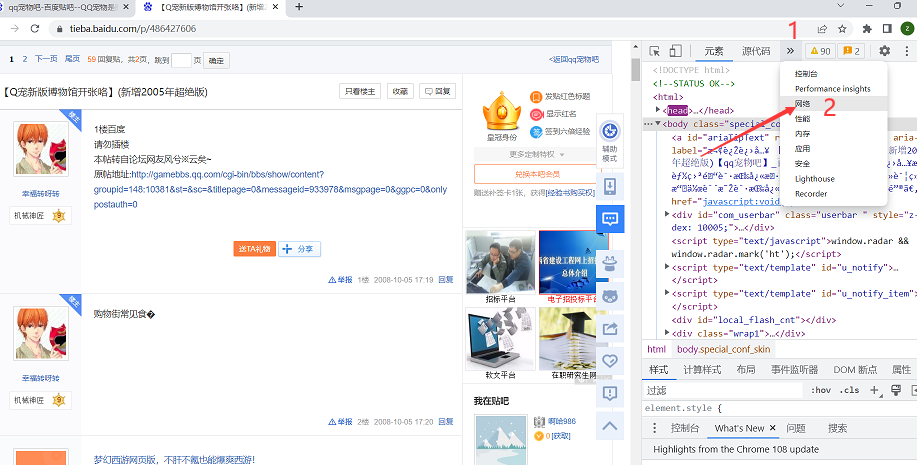The width and height of the screenshot is (917, 465).
Task: Choose Performance insights menu entry
Action: [x=833, y=89]
